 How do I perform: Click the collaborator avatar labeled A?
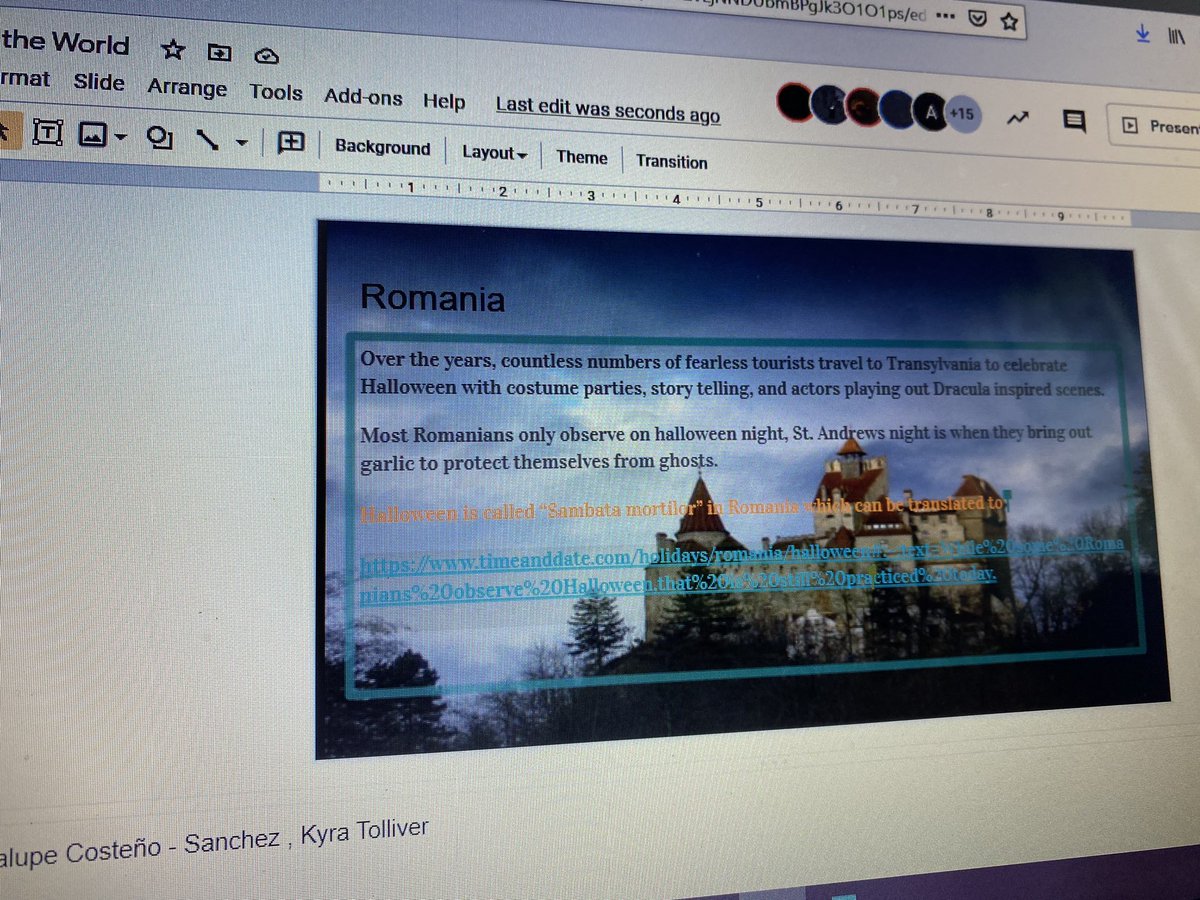(931, 111)
